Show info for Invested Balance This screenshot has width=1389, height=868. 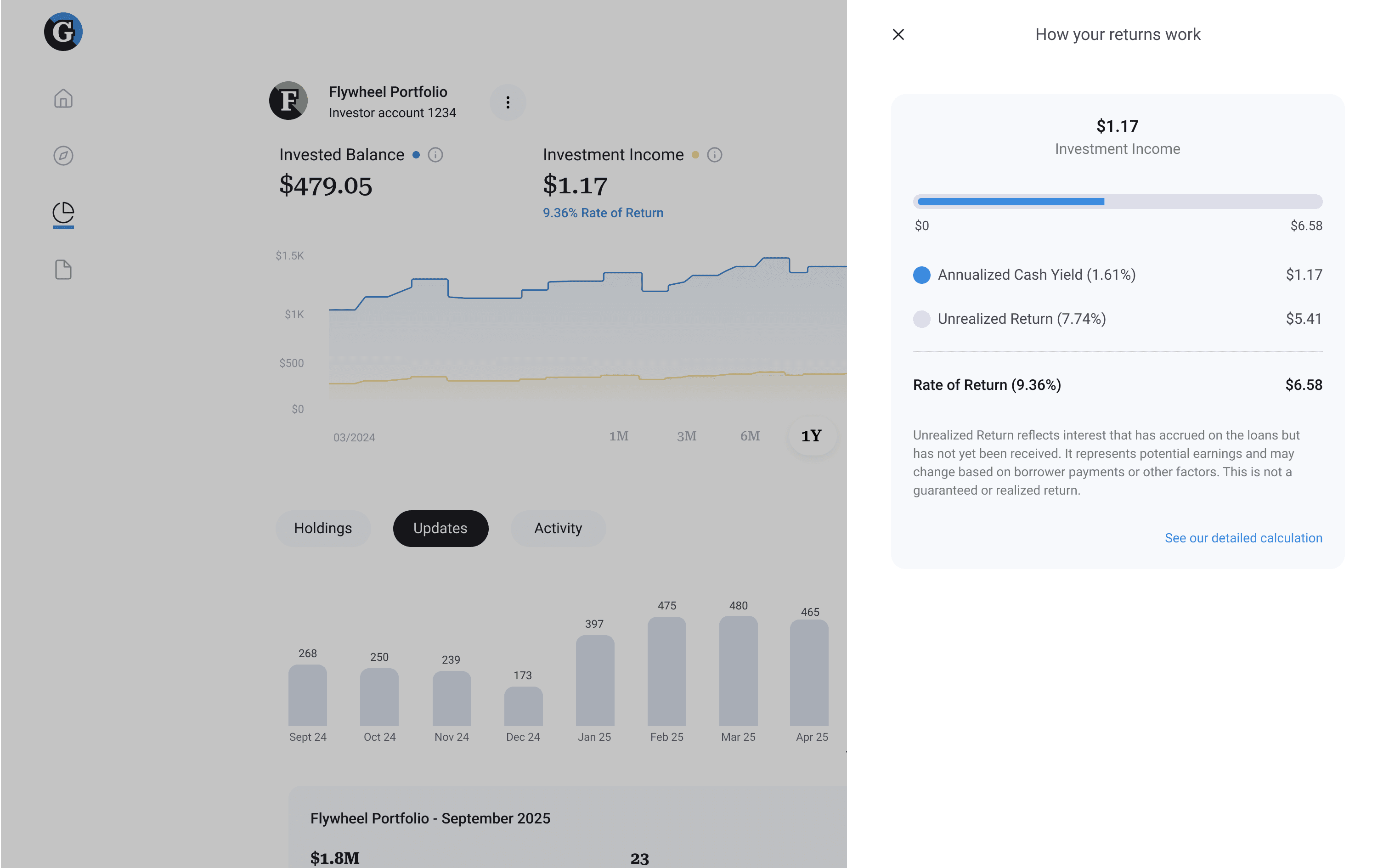coord(435,155)
